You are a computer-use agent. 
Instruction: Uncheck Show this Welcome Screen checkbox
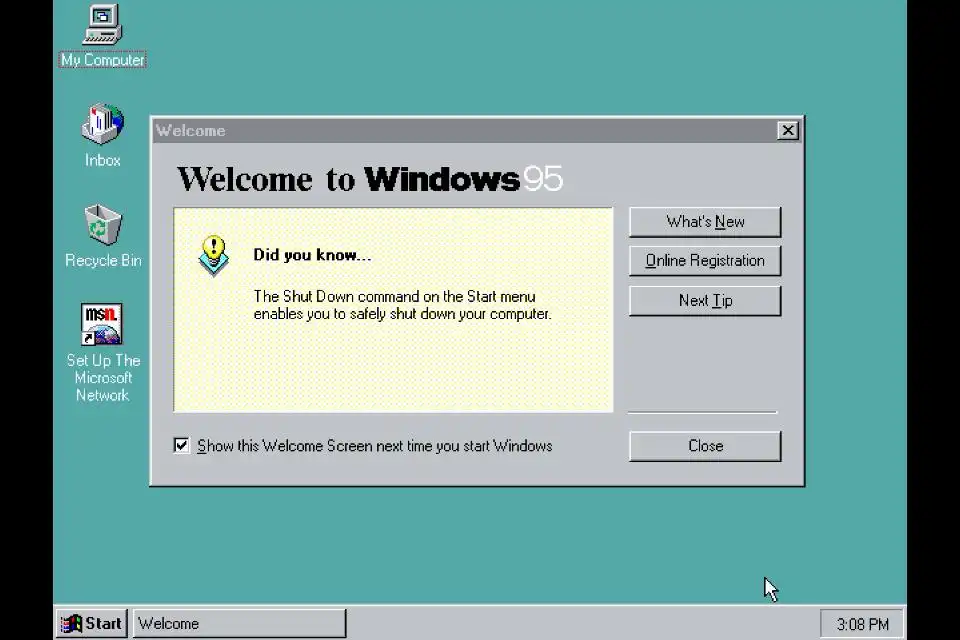tap(181, 445)
